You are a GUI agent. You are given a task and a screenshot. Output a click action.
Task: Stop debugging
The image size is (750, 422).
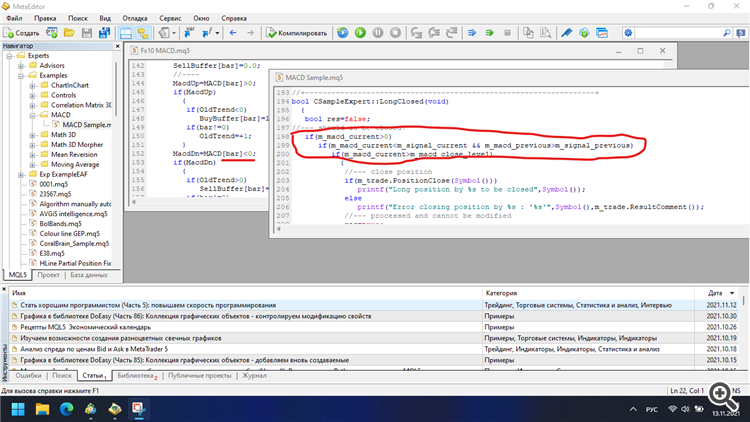(x=395, y=33)
